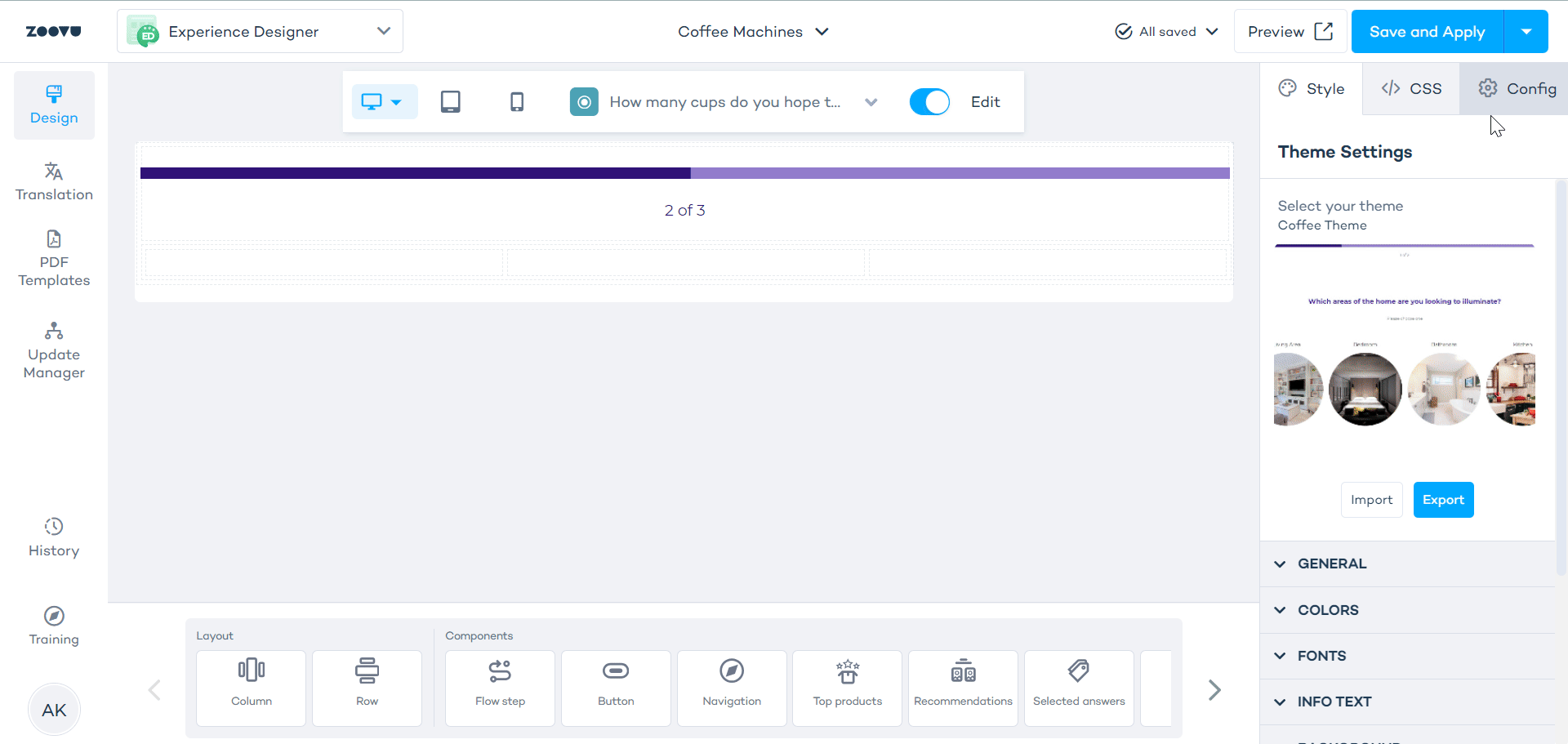The image size is (1568, 744).
Task: Toggle the Edit mode switch
Action: coord(929,102)
